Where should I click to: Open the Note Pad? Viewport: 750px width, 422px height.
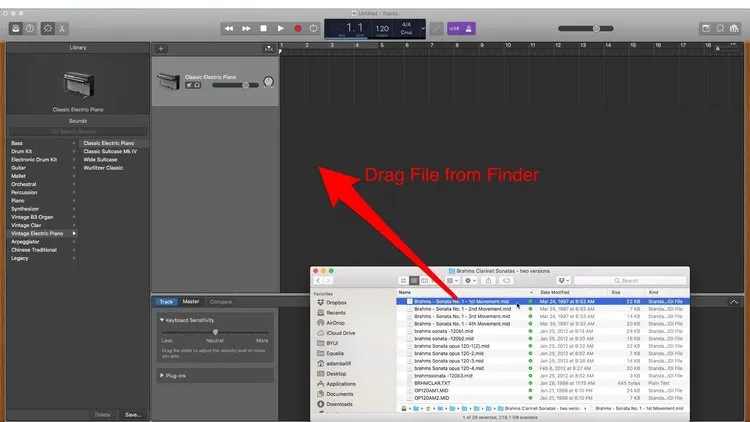[x=706, y=29]
